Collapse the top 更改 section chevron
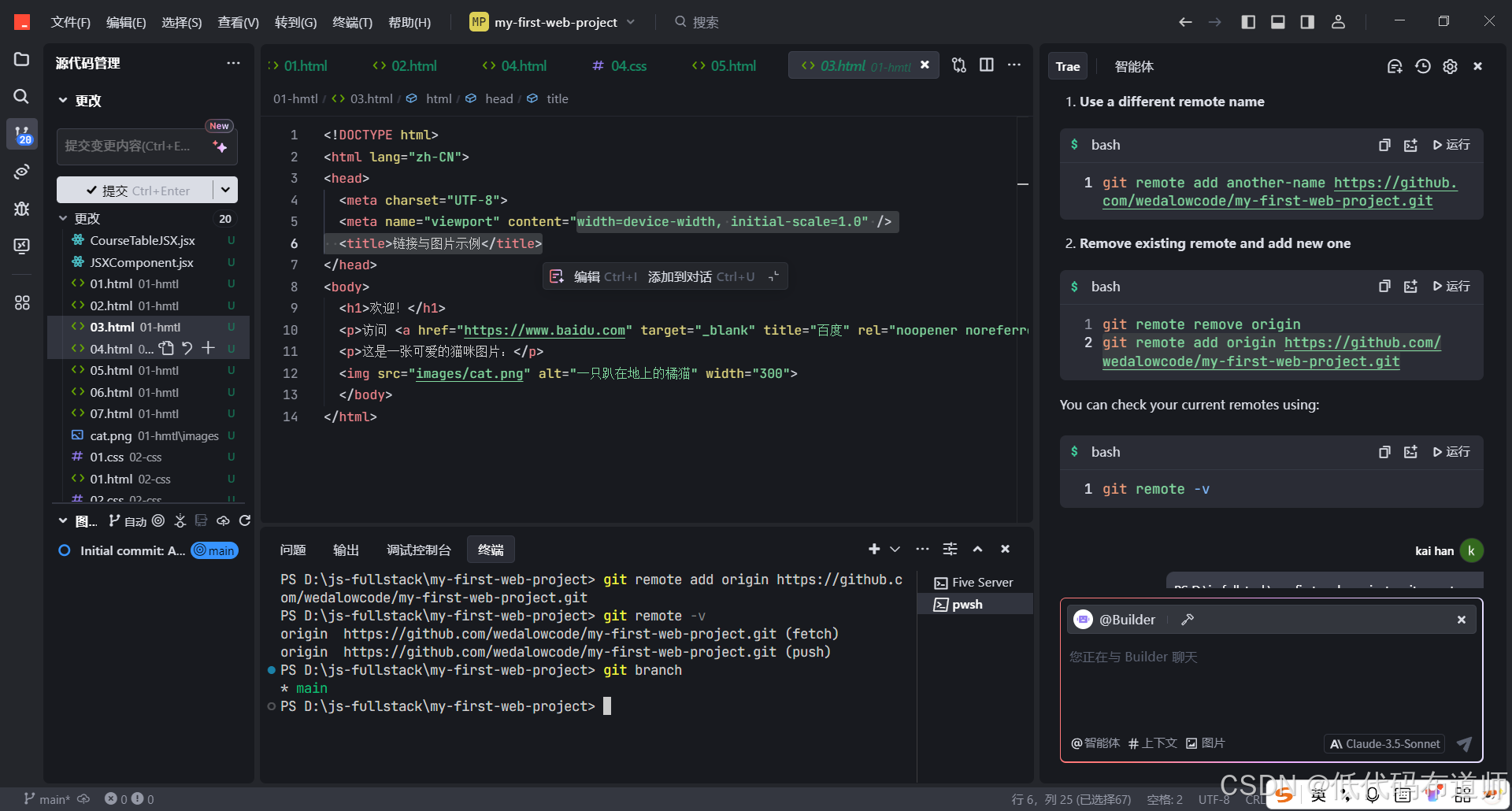The width and height of the screenshot is (1512, 811). pyautogui.click(x=63, y=100)
